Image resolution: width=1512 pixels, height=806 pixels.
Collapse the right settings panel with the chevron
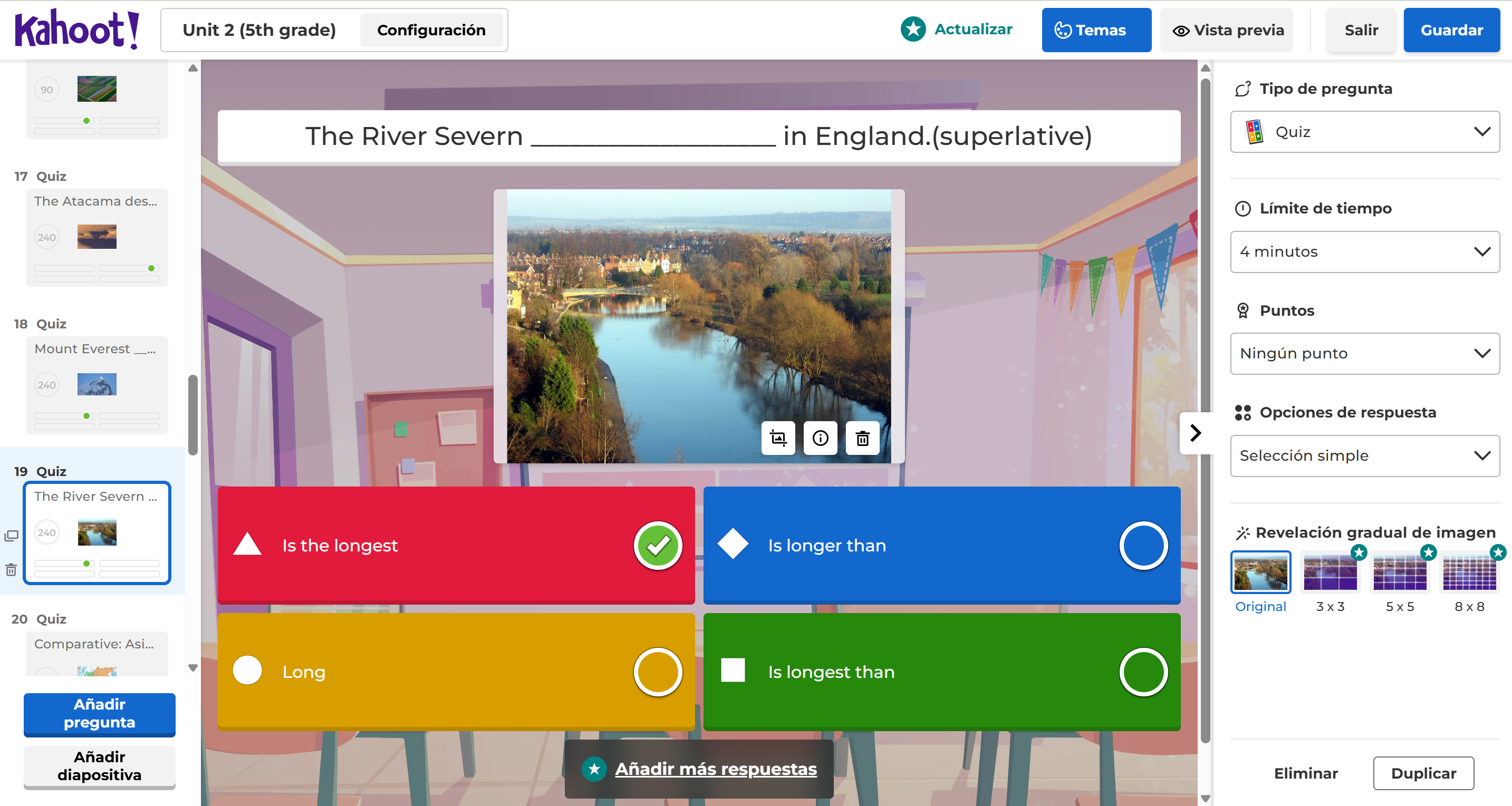tap(1195, 433)
